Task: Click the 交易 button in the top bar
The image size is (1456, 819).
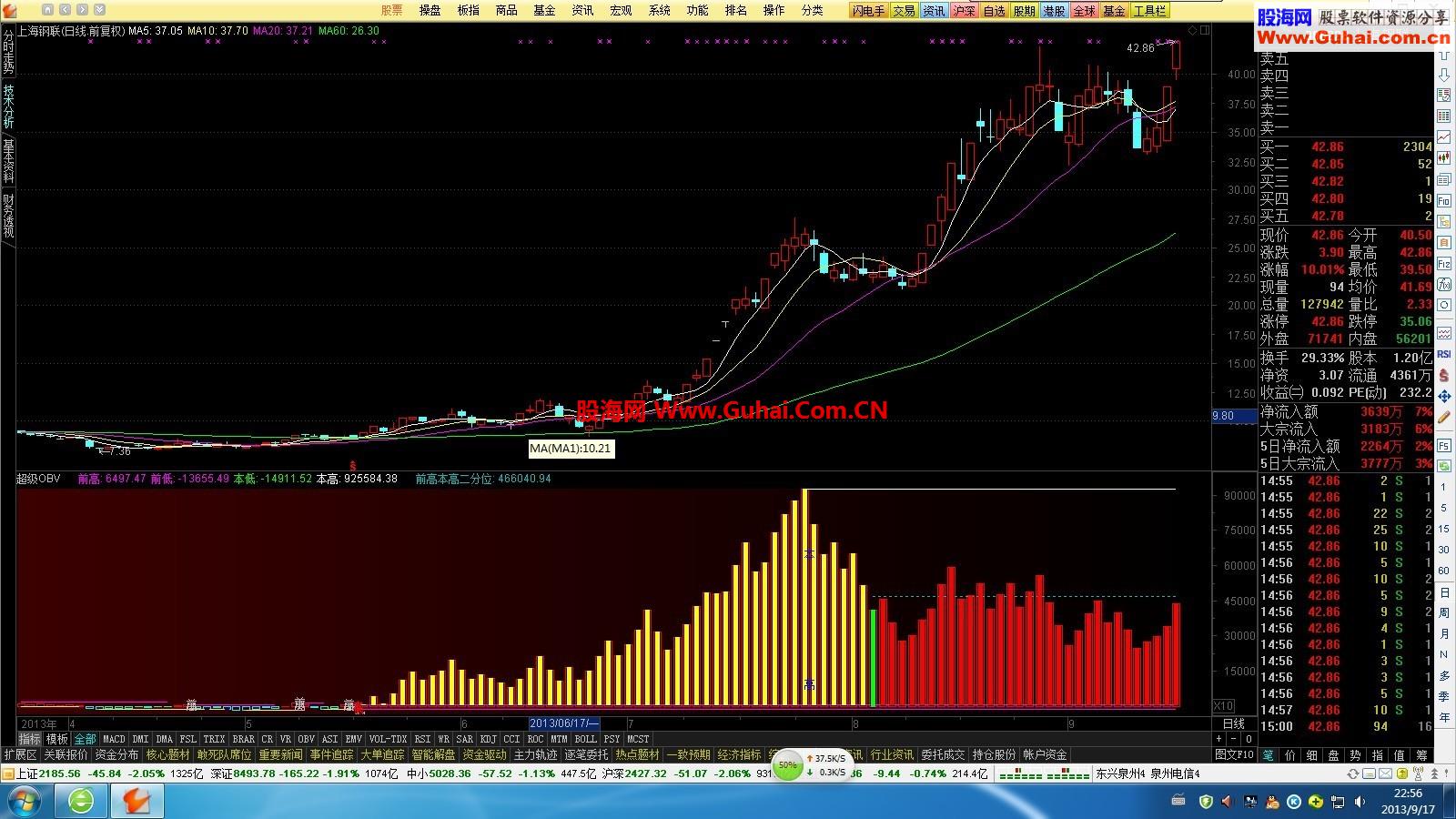Action: (904, 11)
